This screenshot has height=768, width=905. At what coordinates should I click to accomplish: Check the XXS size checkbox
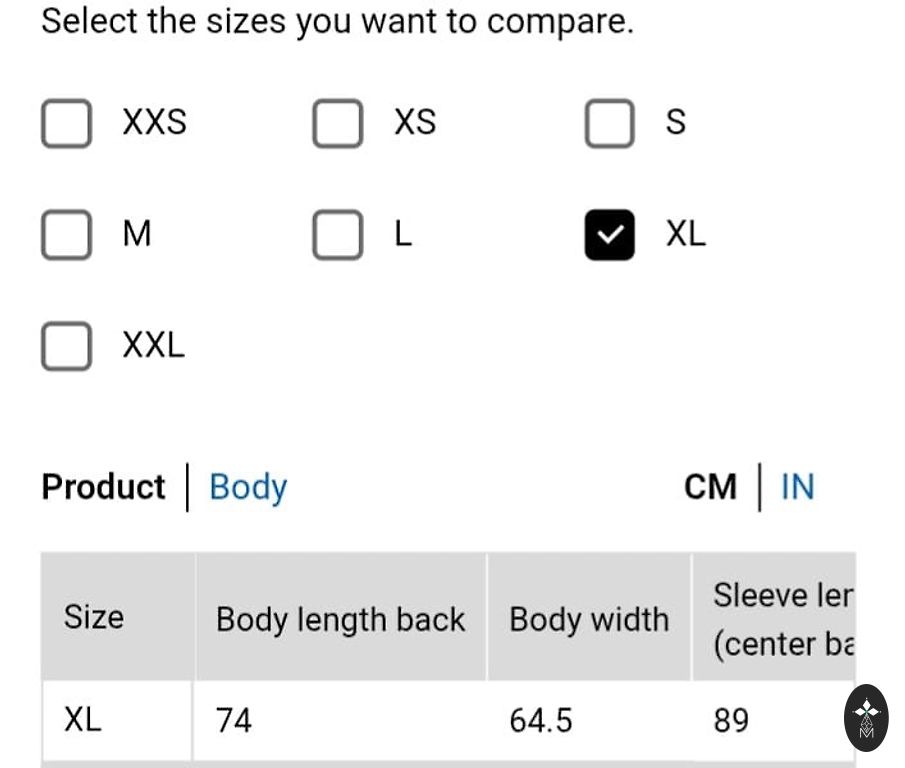pyautogui.click(x=66, y=123)
